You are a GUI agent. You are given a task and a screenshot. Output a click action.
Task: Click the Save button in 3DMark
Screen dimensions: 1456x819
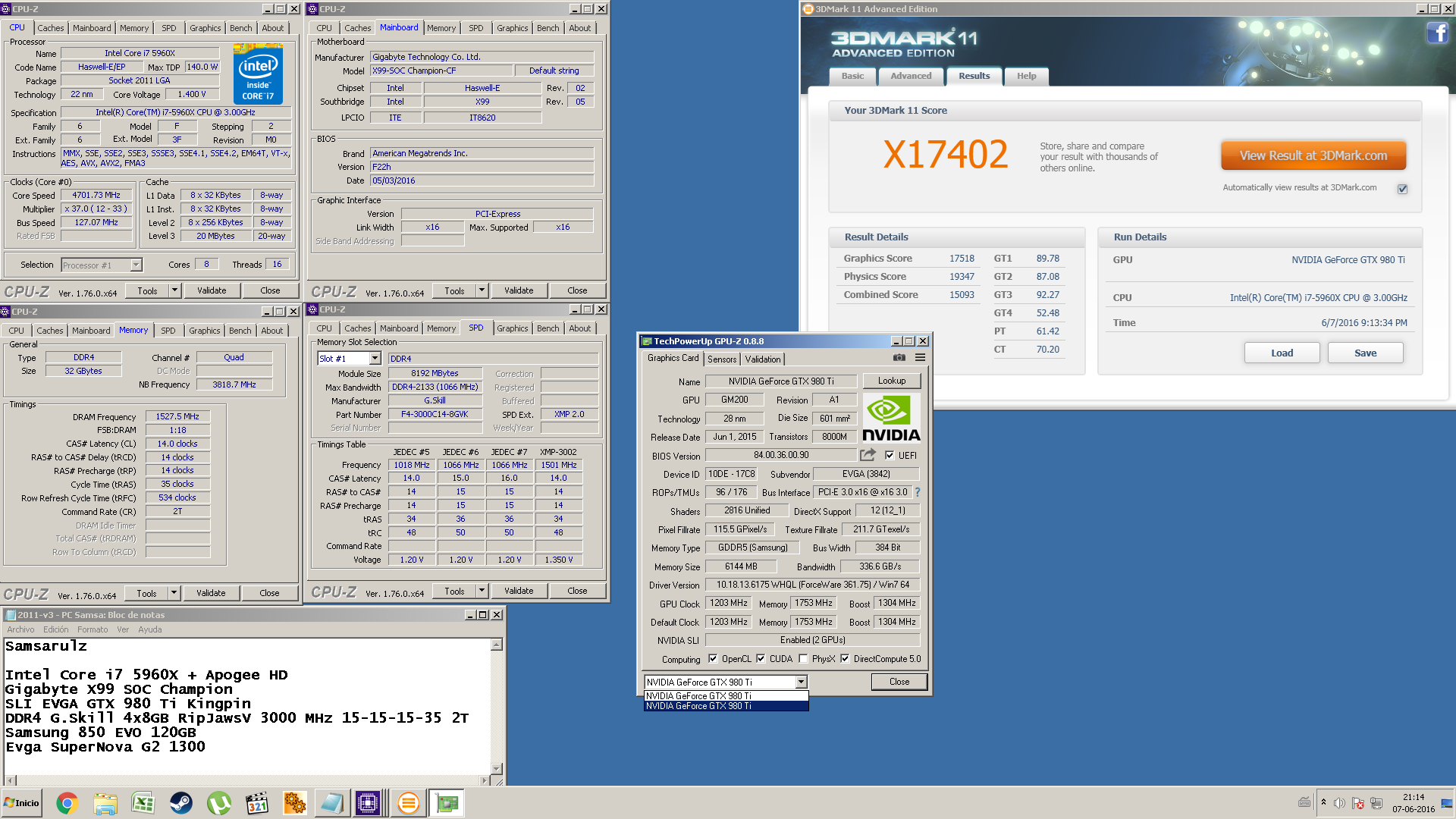pos(1365,353)
